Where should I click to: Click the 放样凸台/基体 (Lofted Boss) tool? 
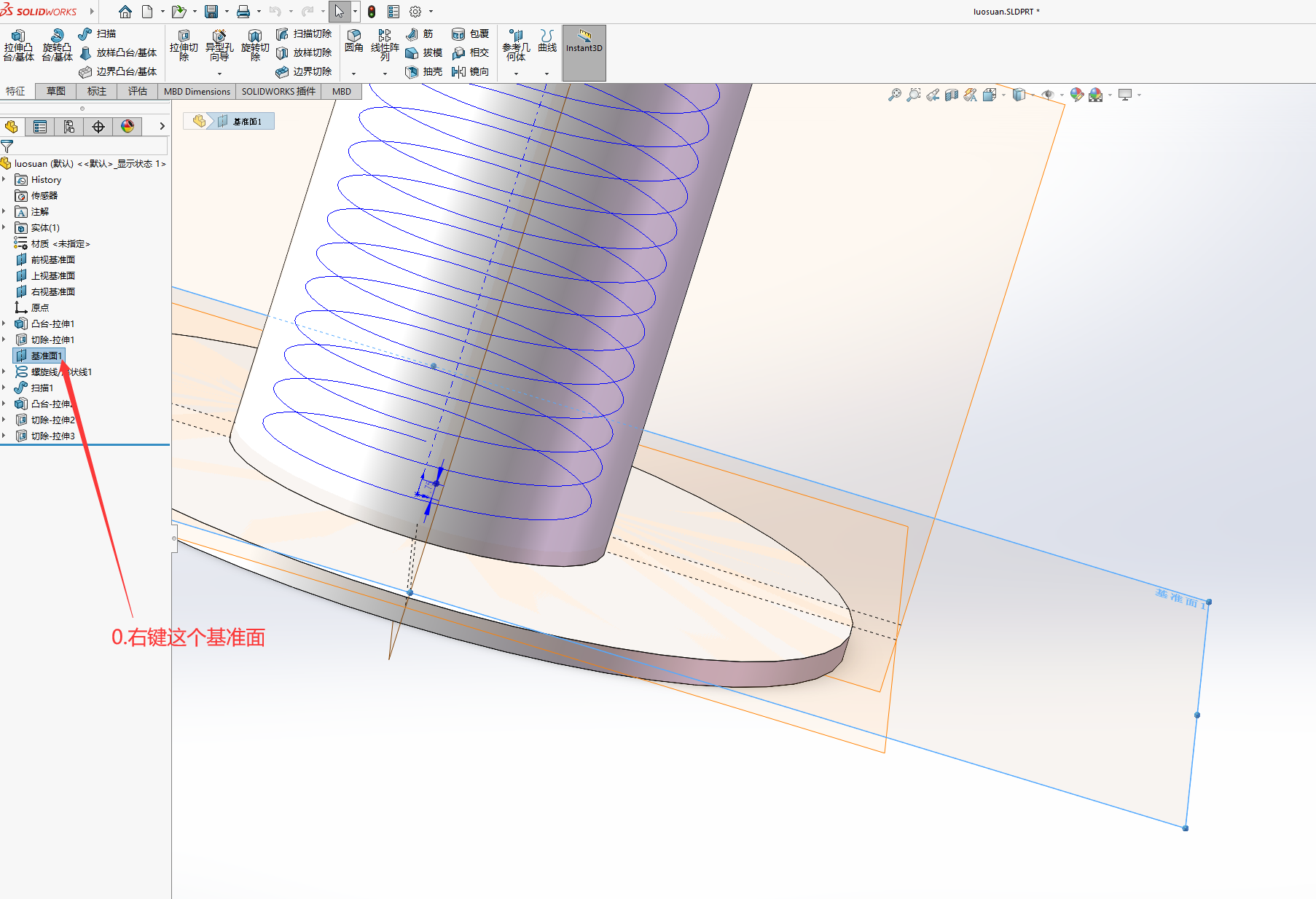click(x=118, y=52)
